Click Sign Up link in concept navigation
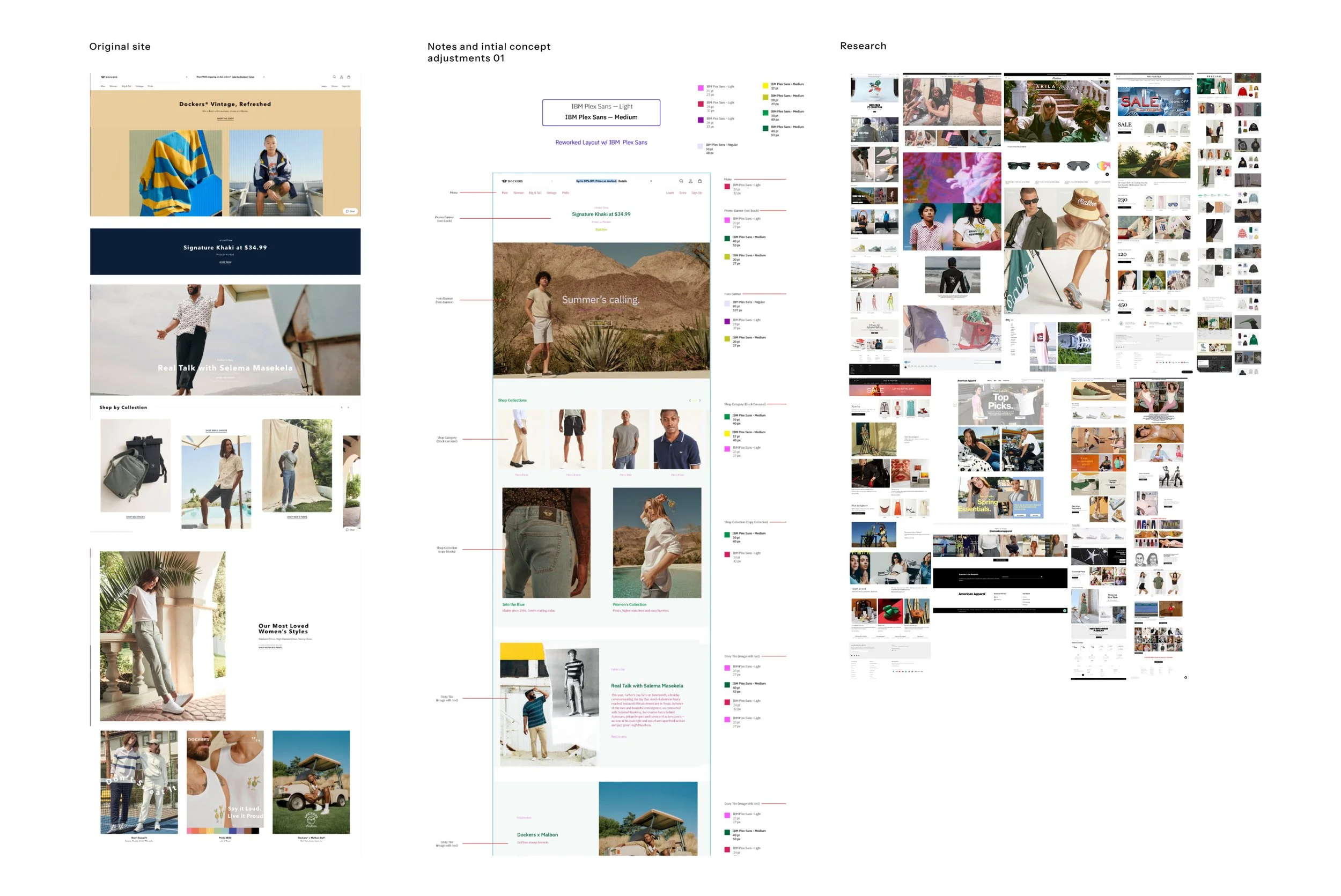 (696, 193)
